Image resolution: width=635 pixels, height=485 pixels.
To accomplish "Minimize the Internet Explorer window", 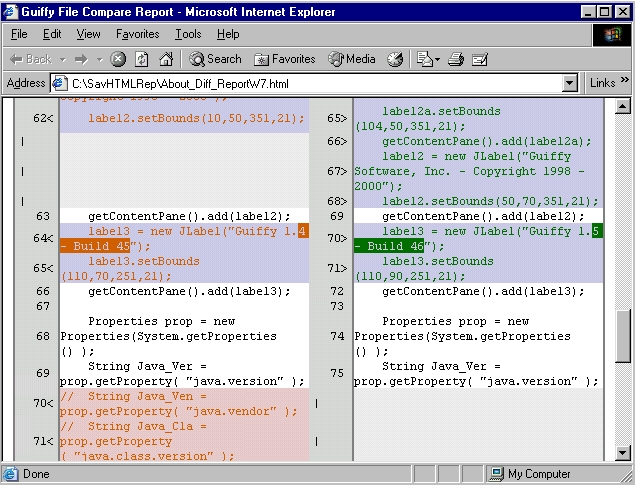I will click(x=588, y=12).
